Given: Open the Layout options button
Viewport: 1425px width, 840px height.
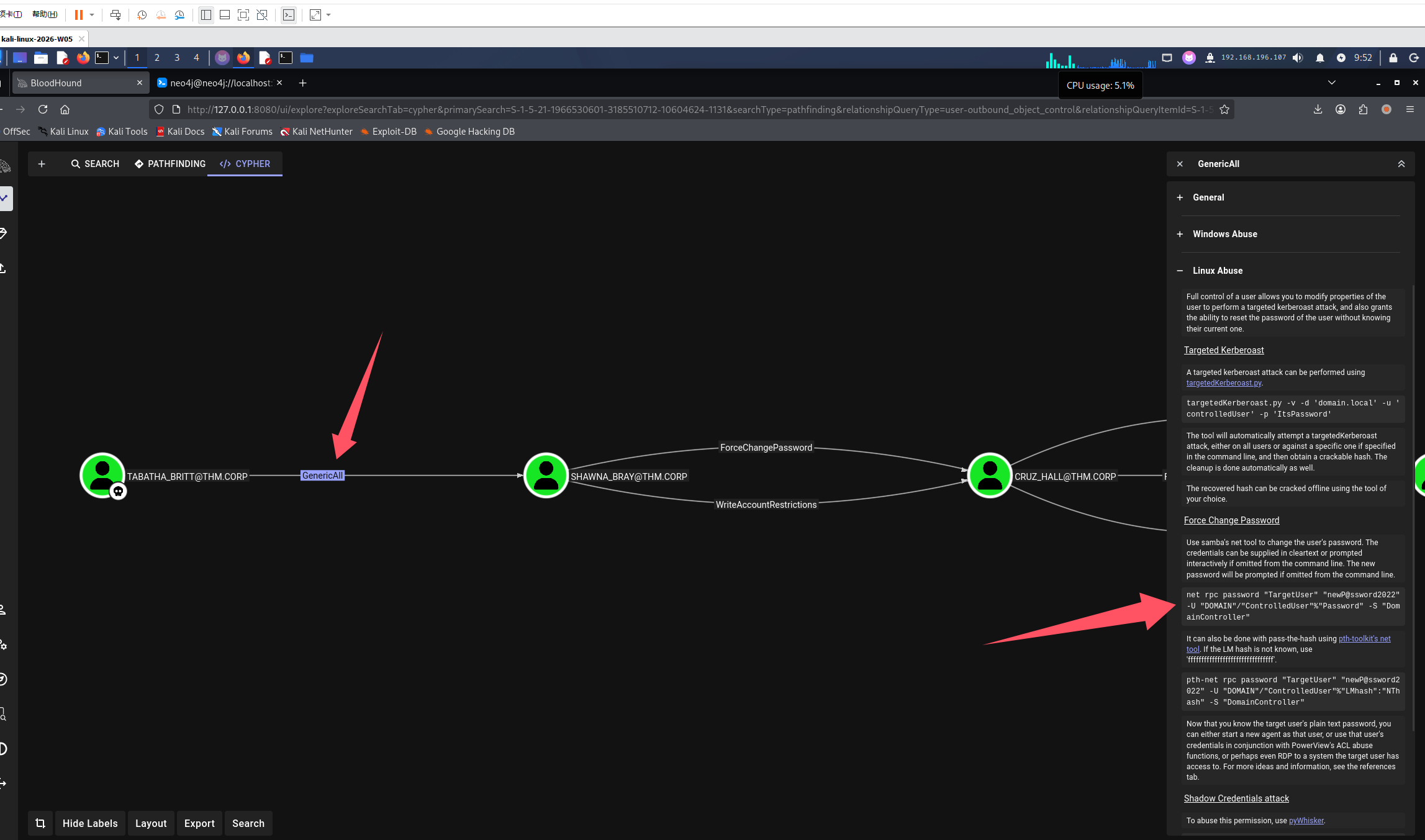Looking at the screenshot, I should click(x=151, y=823).
